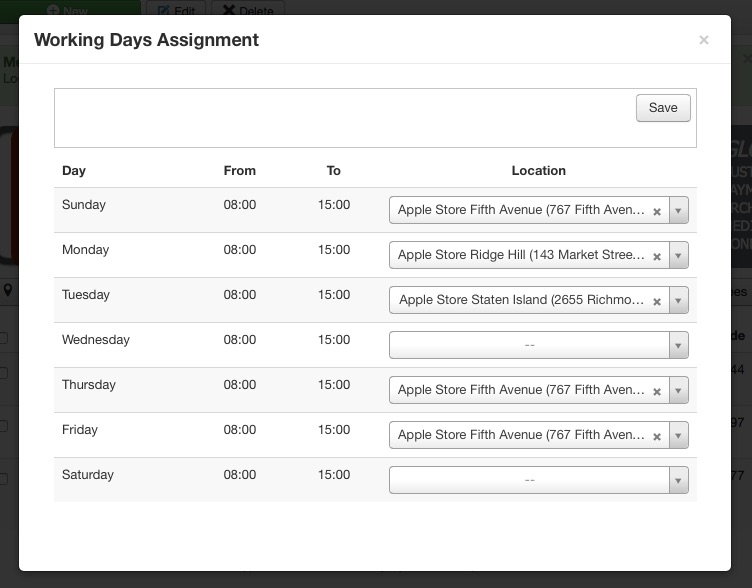Screen dimensions: 752x588
Task: Open the empty Saturday location dropdown
Action: (539, 480)
